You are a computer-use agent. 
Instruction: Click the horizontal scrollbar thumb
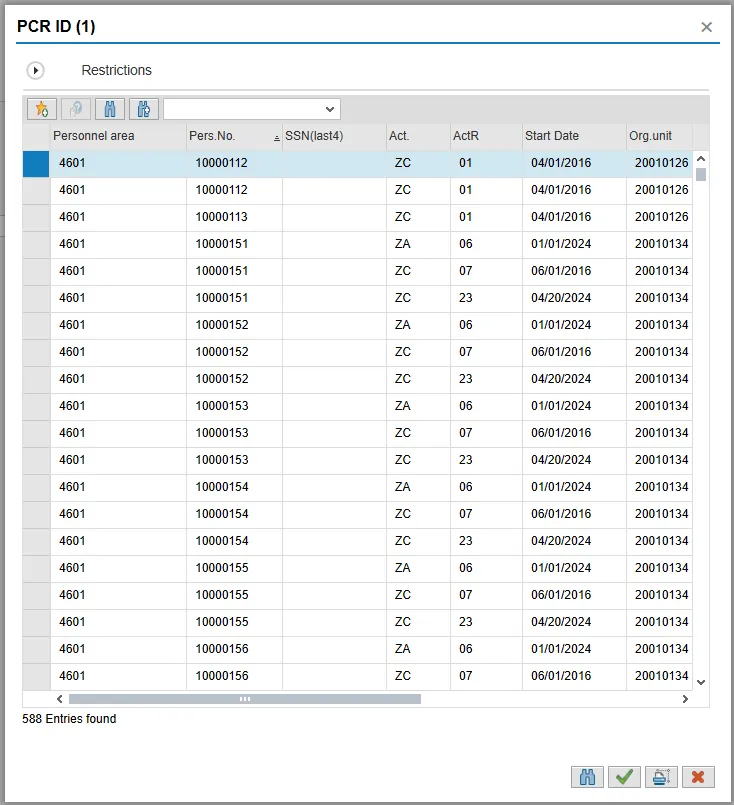coord(245,699)
